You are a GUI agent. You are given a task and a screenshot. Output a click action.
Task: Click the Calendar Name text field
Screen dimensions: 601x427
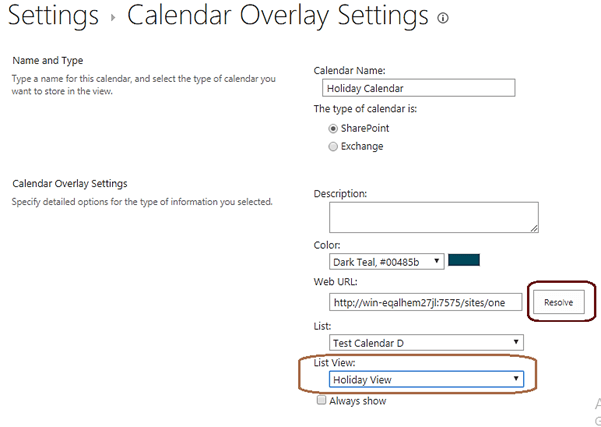tap(414, 88)
